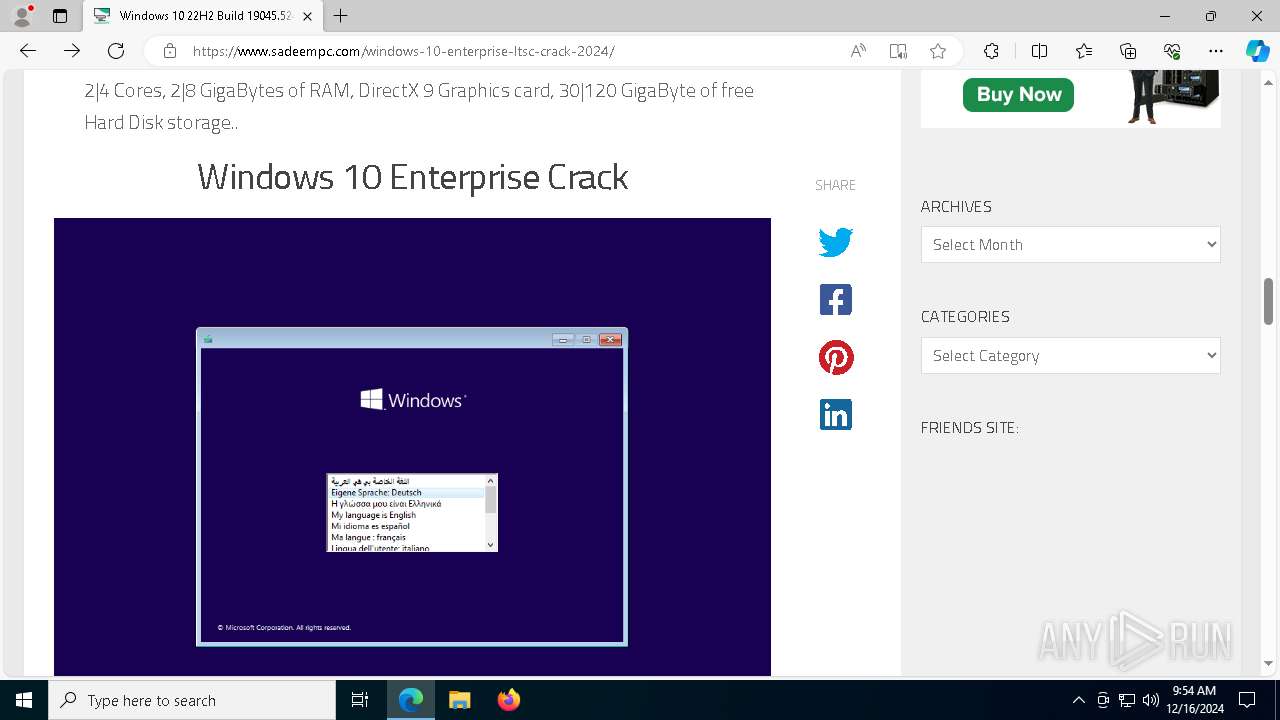Open the notification center icon
This screenshot has height=720, width=1280.
pyautogui.click(x=1247, y=700)
